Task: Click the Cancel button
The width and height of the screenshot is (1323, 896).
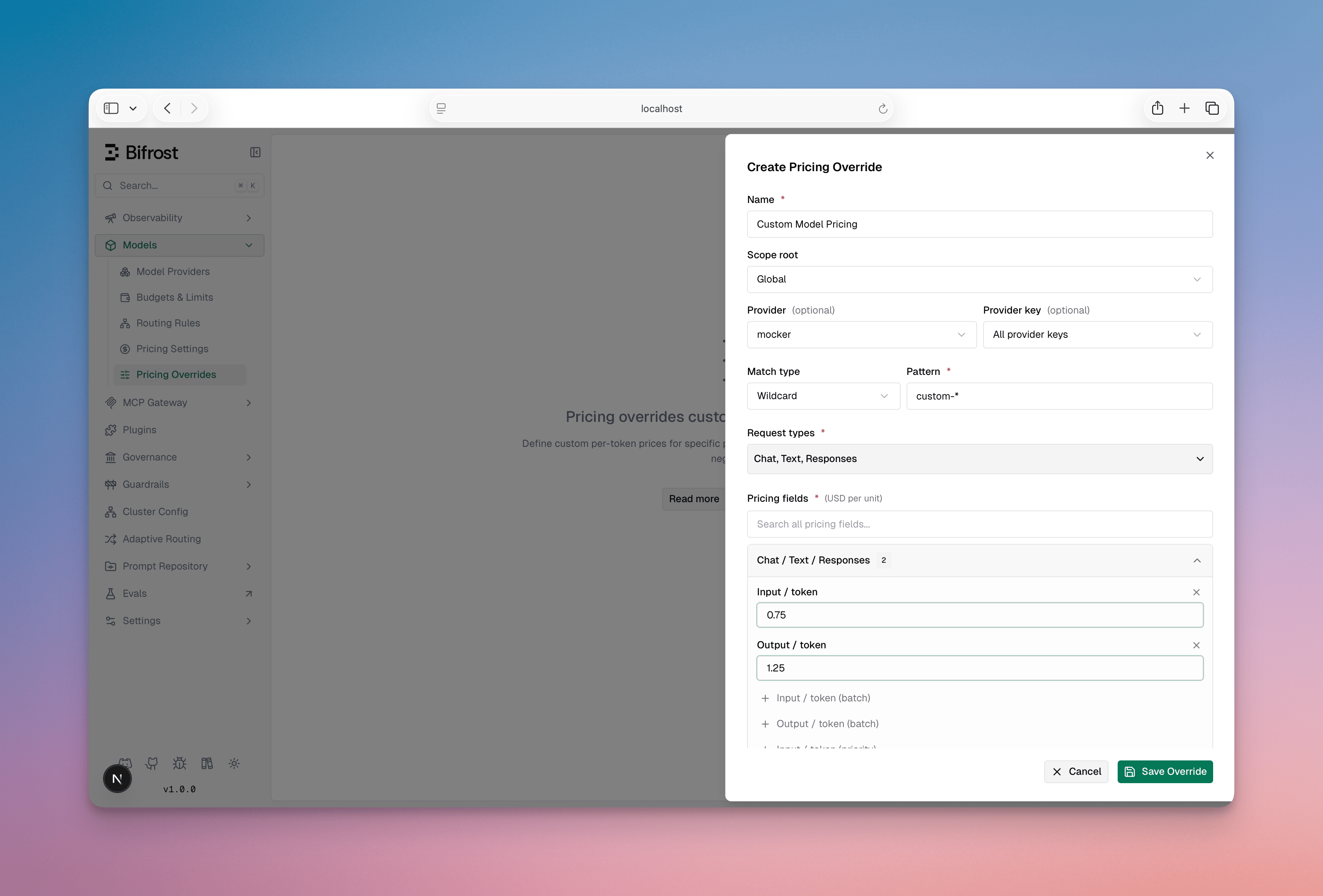Action: coord(1076,771)
